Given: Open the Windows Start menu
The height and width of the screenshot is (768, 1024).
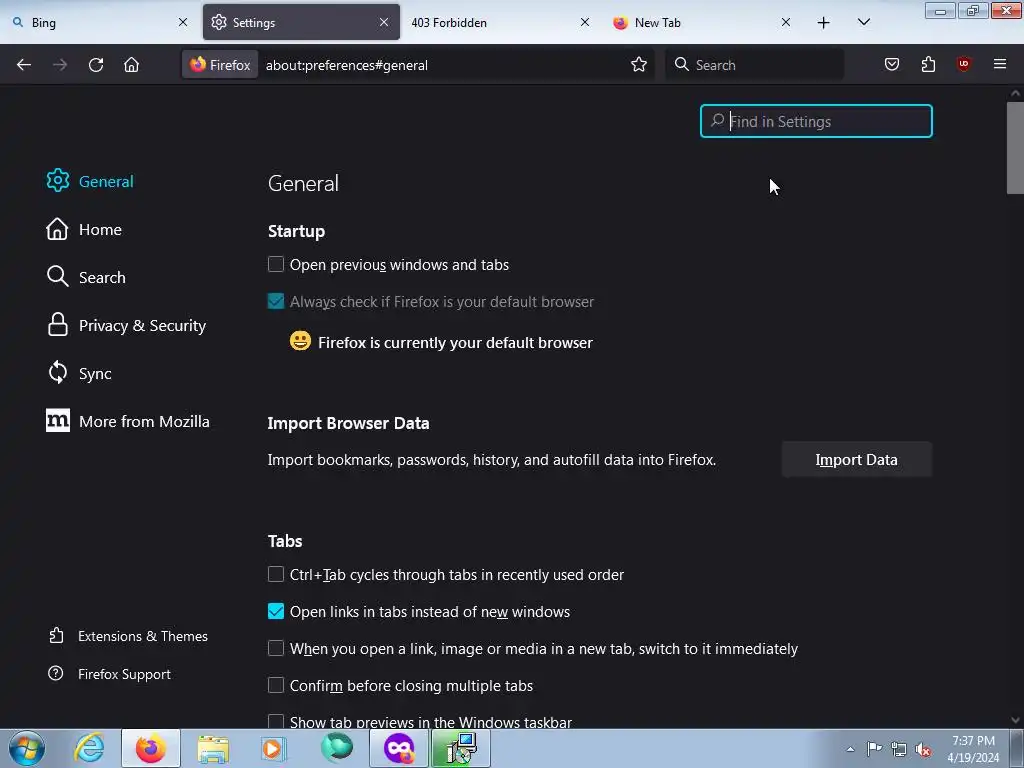Looking at the screenshot, I should click(x=26, y=748).
